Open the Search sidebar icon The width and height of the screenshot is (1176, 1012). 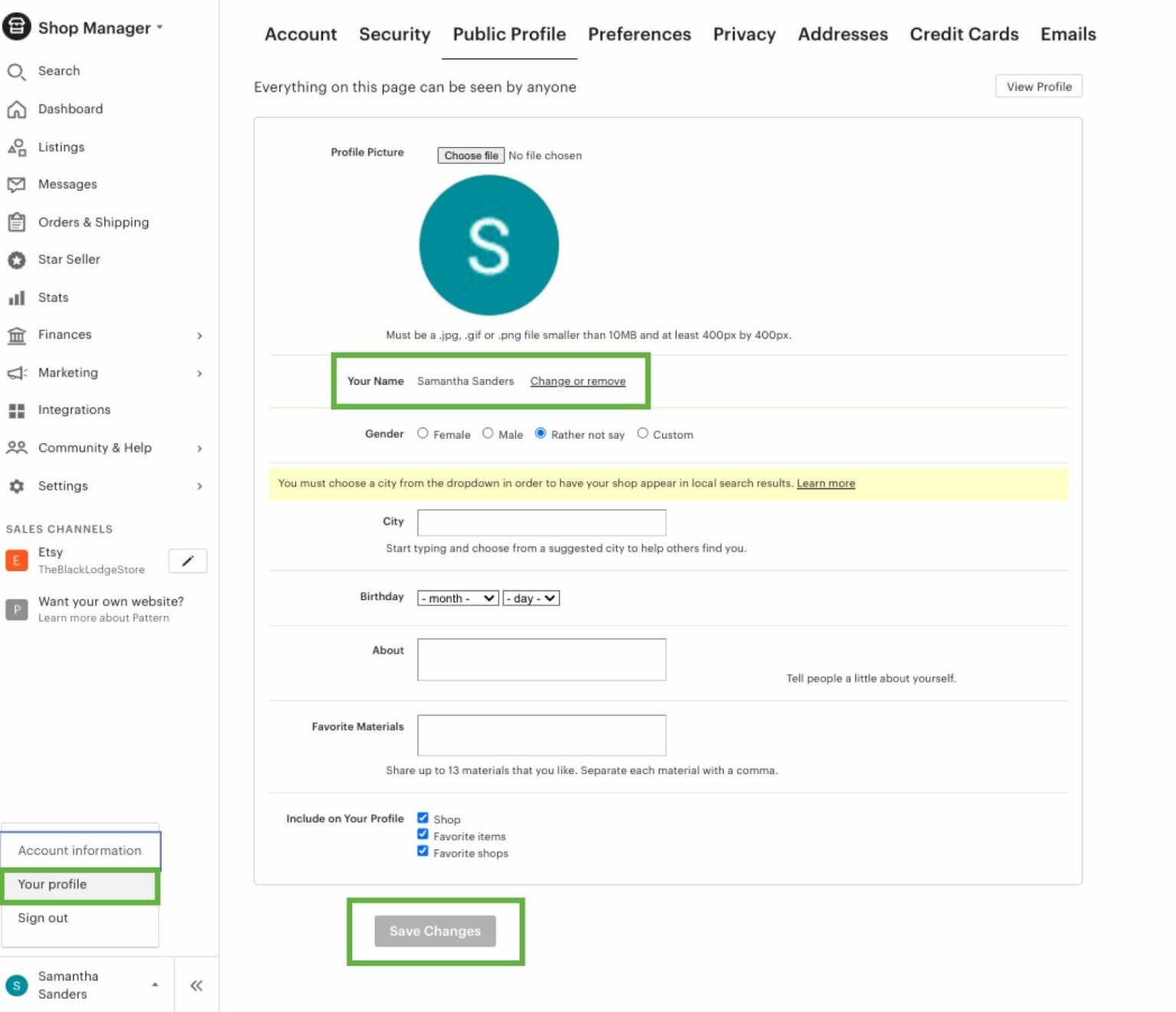click(17, 70)
